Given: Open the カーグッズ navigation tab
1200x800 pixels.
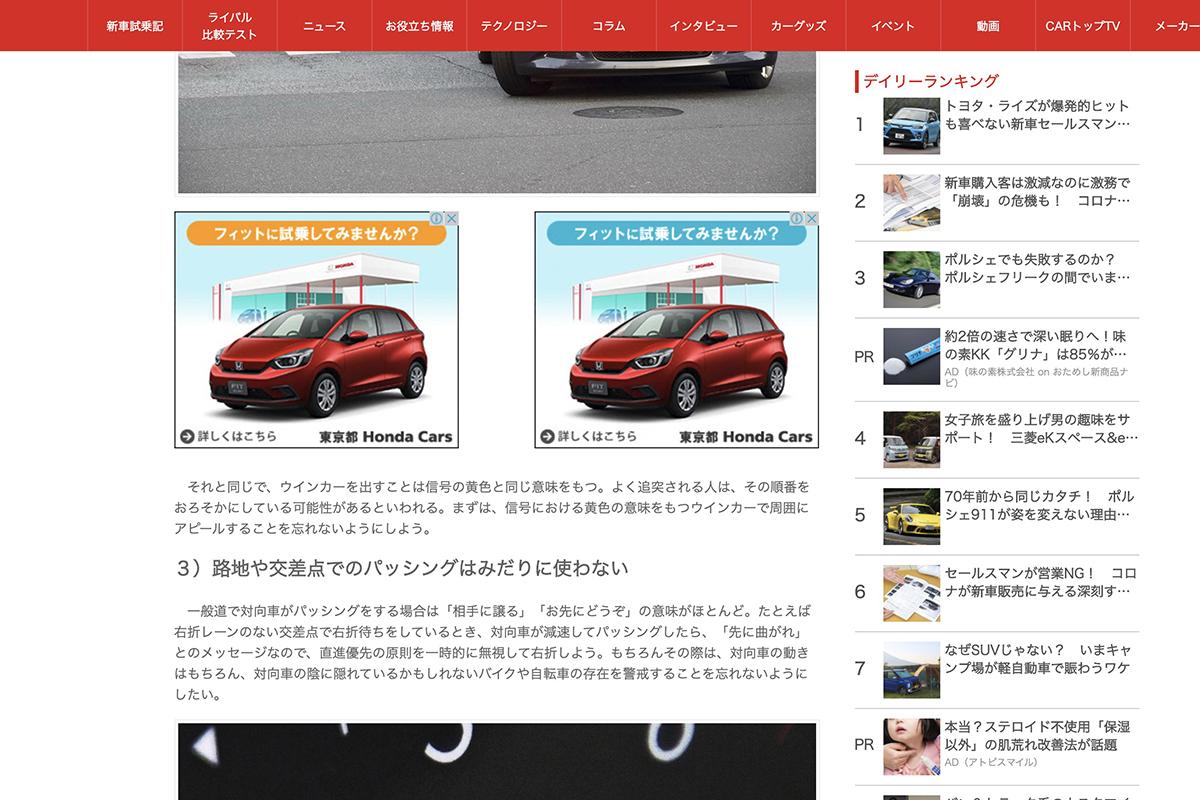Looking at the screenshot, I should click(798, 26).
